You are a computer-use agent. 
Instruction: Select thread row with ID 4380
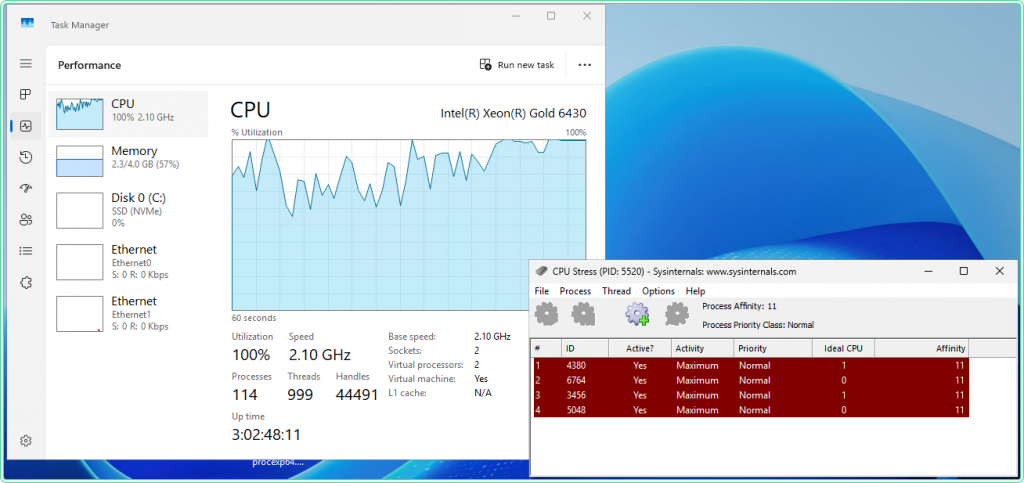tap(750, 366)
